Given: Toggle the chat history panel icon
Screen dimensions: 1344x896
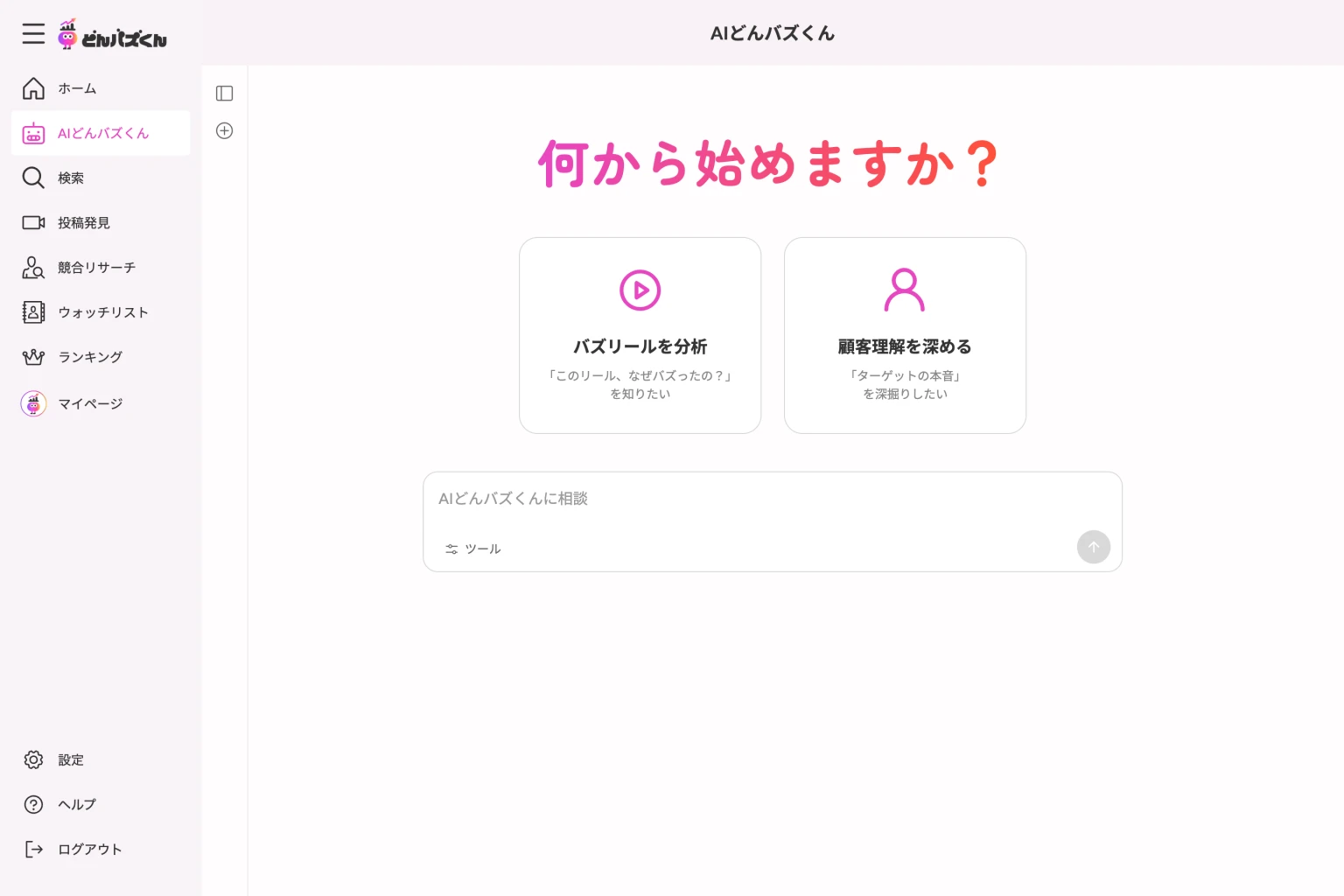Looking at the screenshot, I should [x=224, y=93].
